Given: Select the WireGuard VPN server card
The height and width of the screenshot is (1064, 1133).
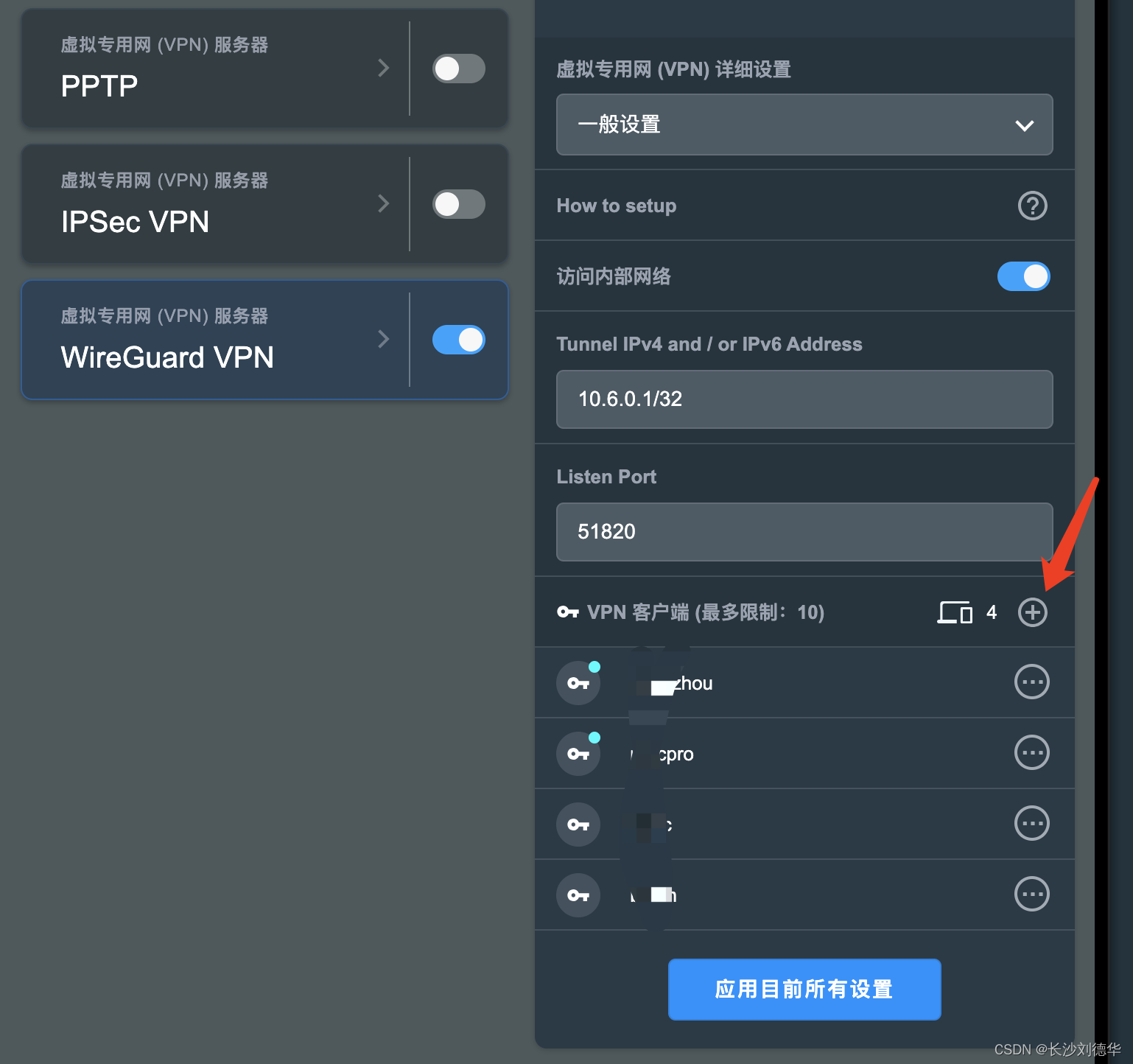Looking at the screenshot, I should [x=215, y=340].
